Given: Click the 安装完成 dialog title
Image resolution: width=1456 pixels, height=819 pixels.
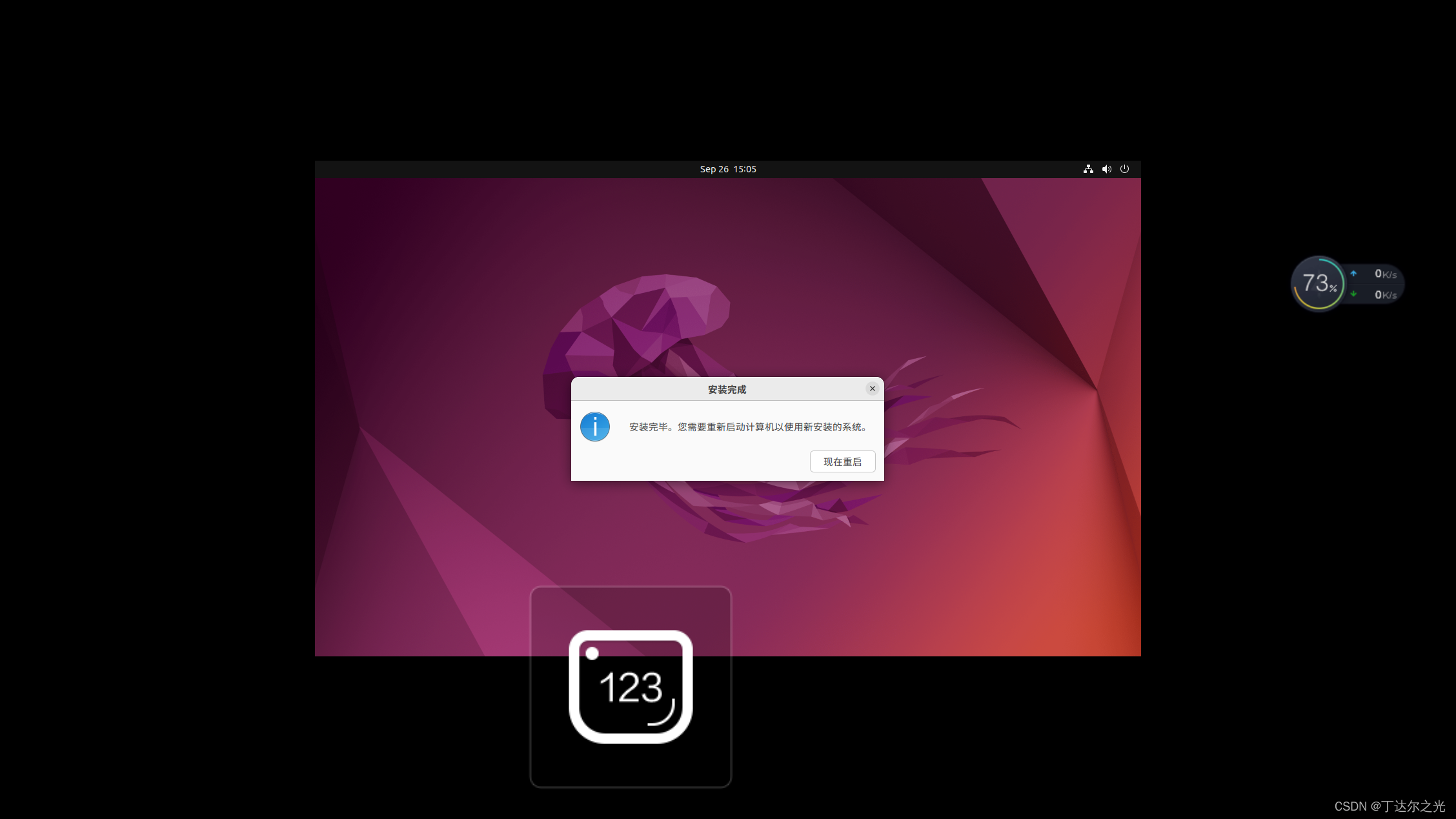Looking at the screenshot, I should 727,389.
